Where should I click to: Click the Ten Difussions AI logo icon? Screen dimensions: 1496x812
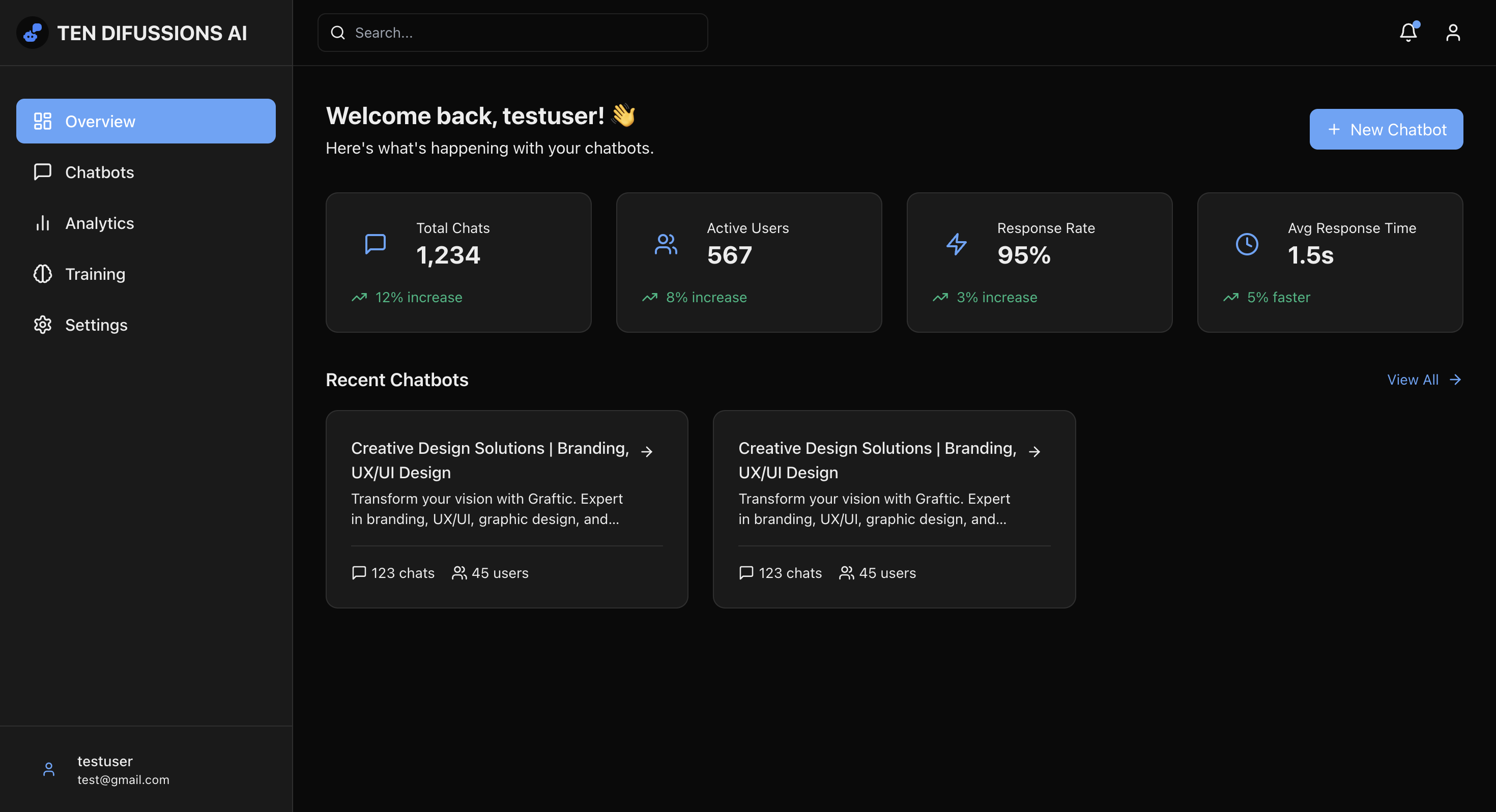point(33,33)
